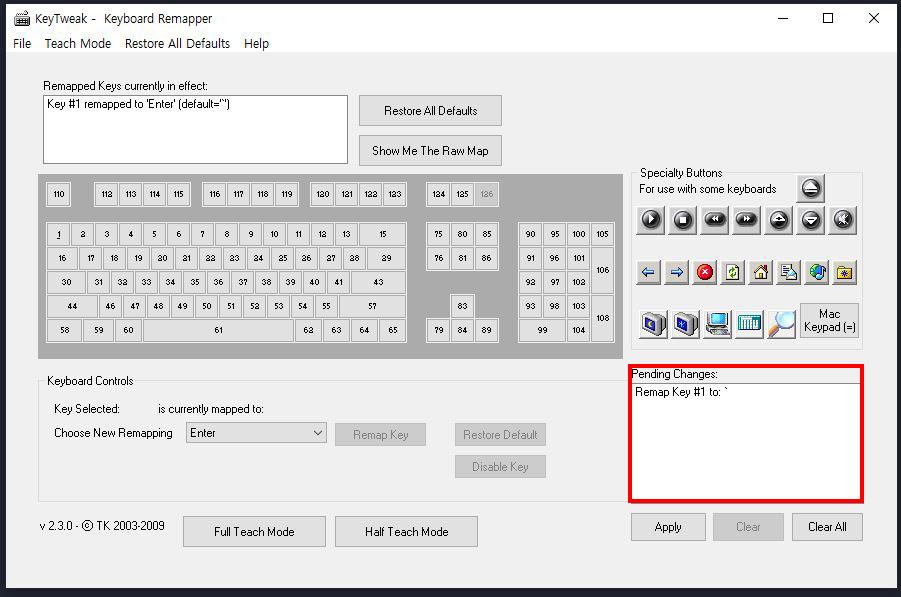Choose the Sleep monitor with moon icon
The width and height of the screenshot is (901, 597).
pos(653,324)
